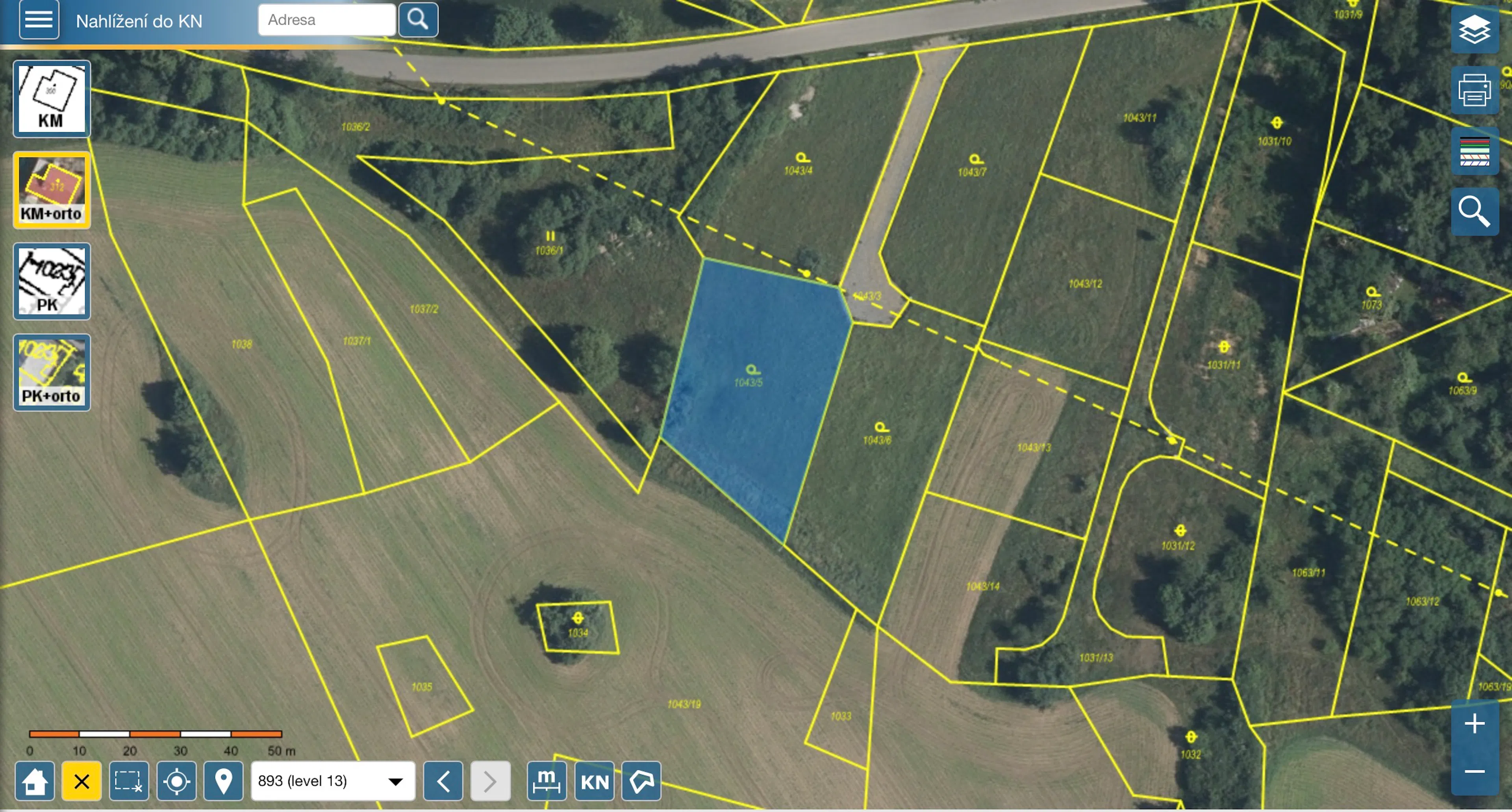The width and height of the screenshot is (1512, 812).
Task: Focus the Adresa search field
Action: point(326,20)
